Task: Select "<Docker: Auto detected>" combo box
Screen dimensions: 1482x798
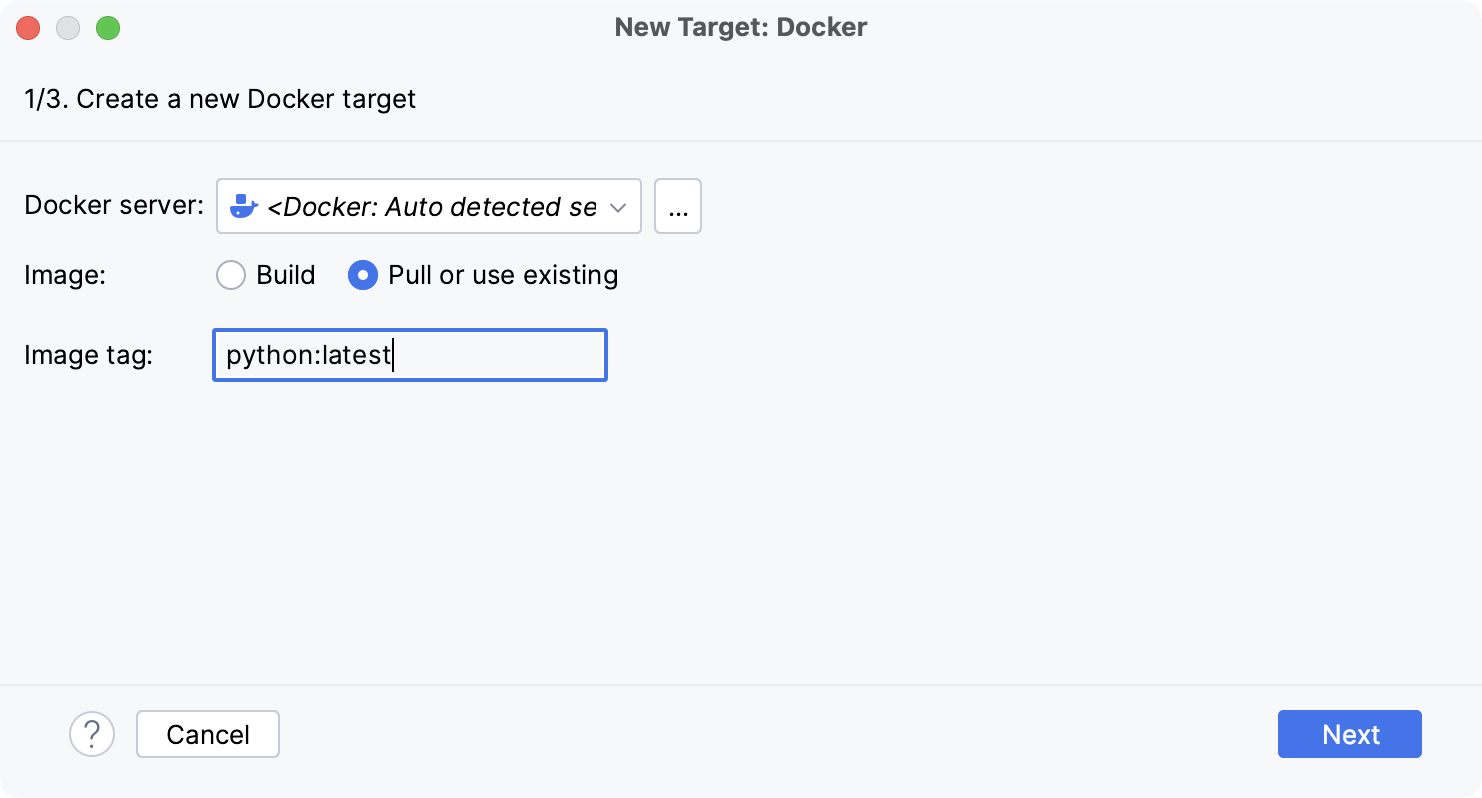Action: point(428,206)
